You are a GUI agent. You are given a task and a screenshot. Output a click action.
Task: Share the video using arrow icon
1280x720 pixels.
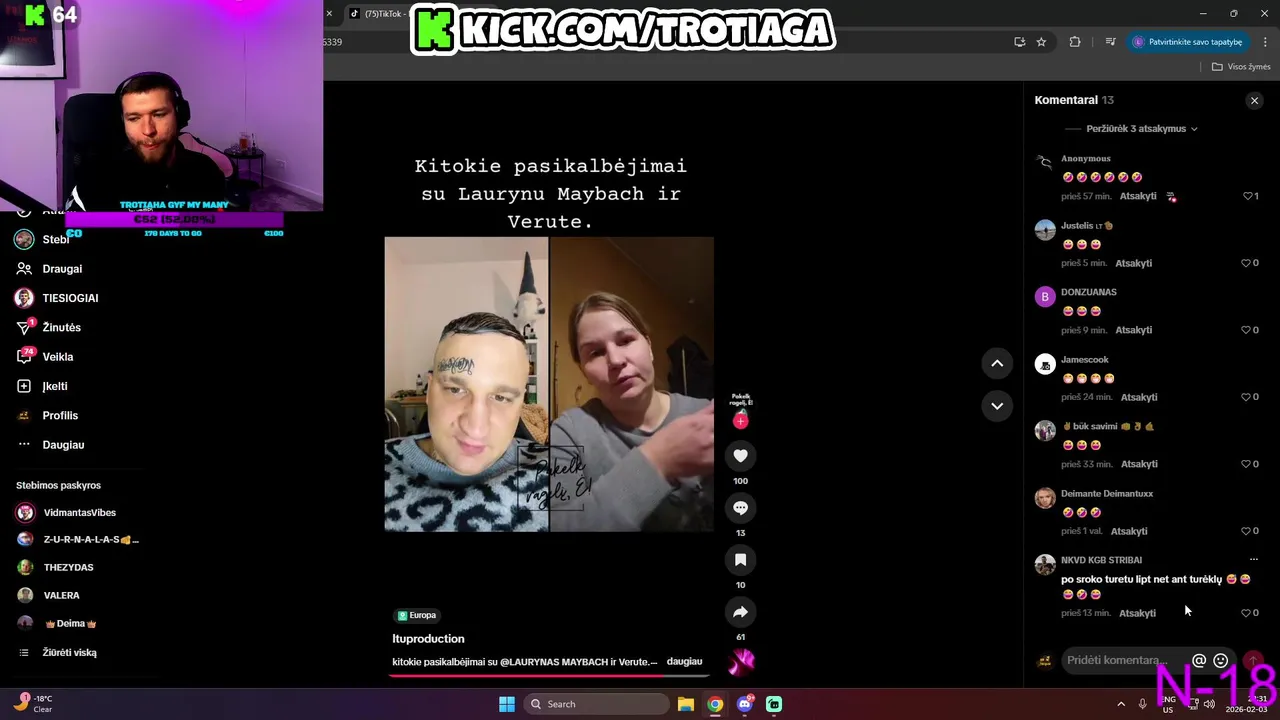tap(740, 612)
